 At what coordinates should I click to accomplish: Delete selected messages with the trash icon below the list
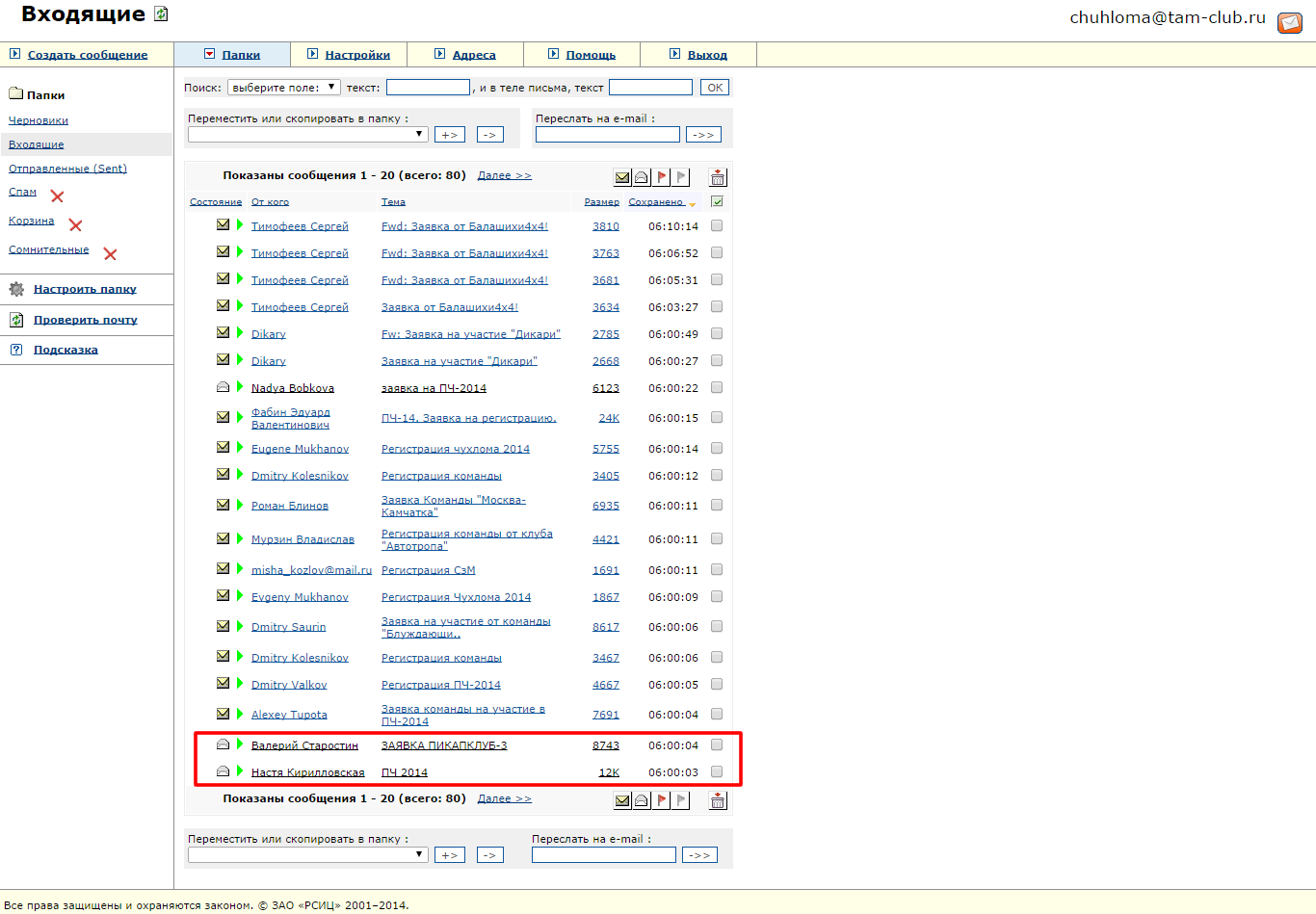tap(718, 800)
